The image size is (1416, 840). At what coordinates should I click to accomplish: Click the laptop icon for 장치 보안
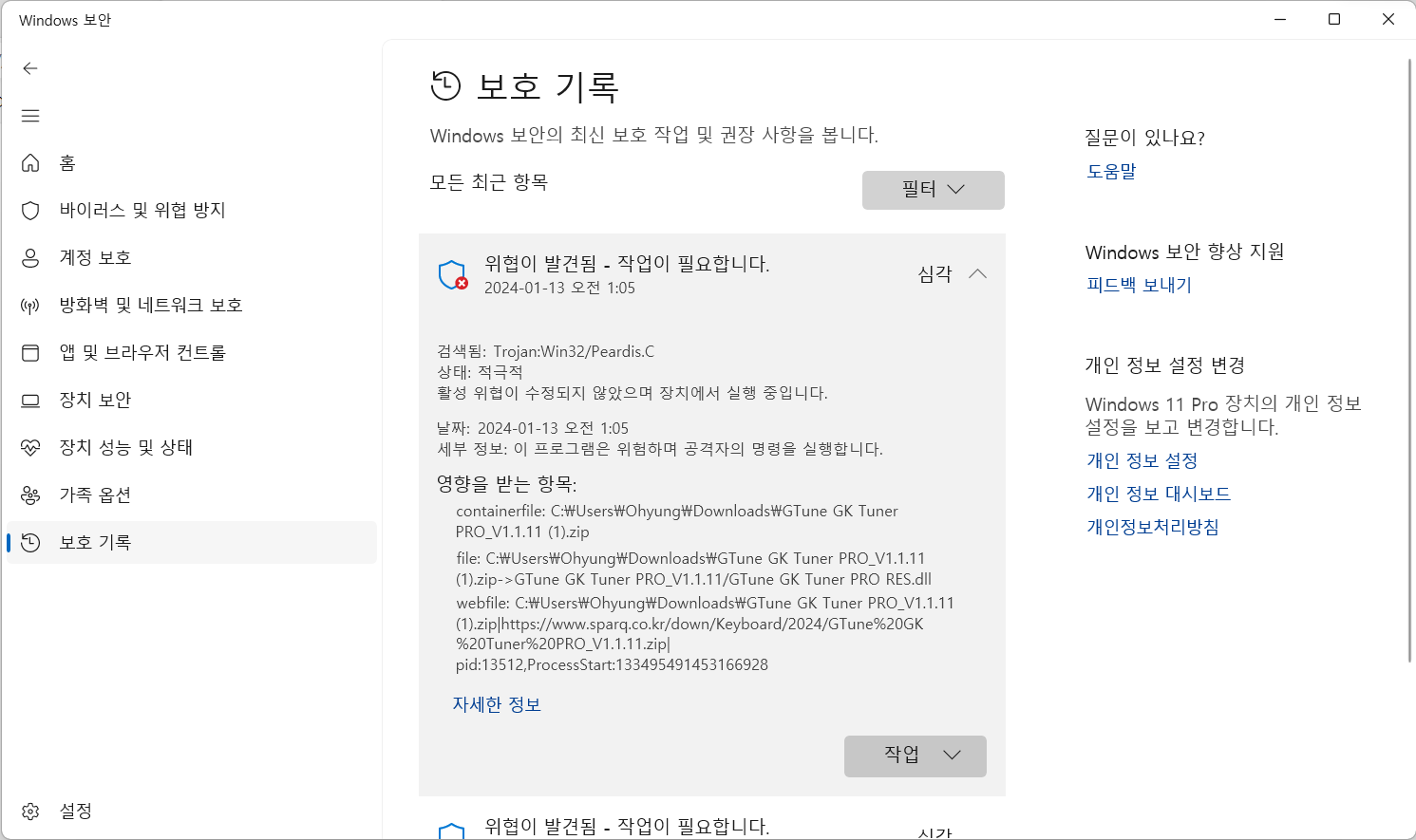click(x=30, y=401)
